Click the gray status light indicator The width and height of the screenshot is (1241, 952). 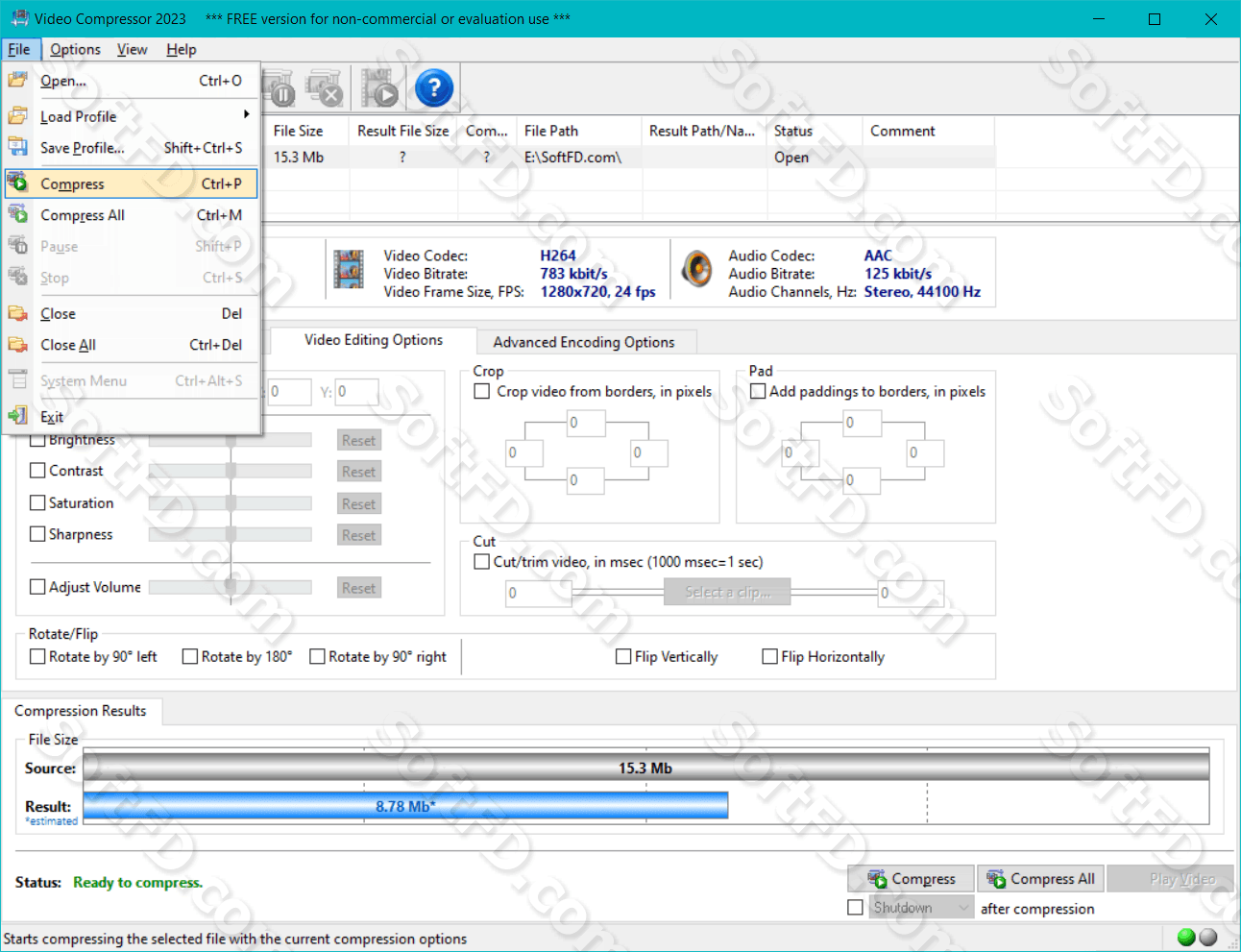1208,938
